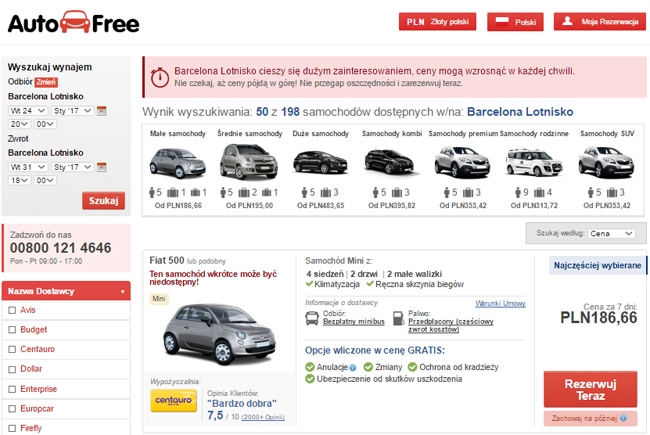This screenshot has height=435, width=650.
Task: Open PLN Złoty polski currency menu
Action: 437,22
